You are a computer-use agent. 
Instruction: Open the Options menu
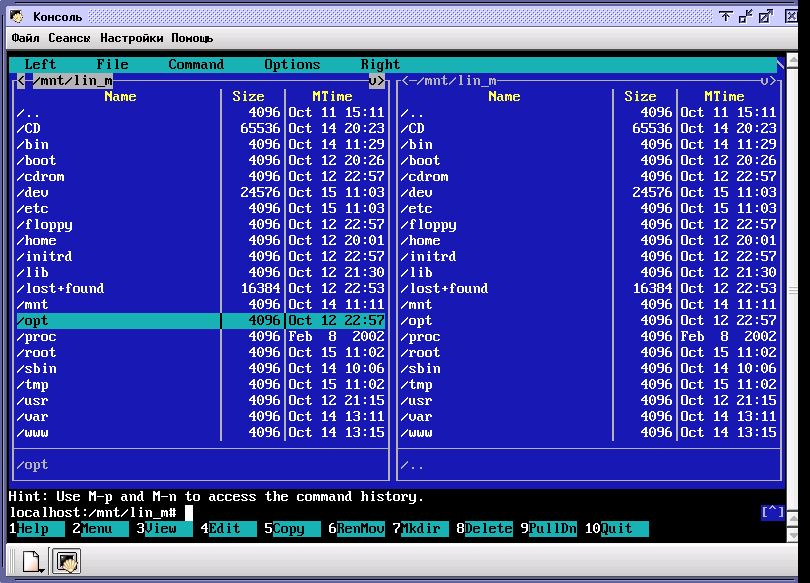click(292, 65)
